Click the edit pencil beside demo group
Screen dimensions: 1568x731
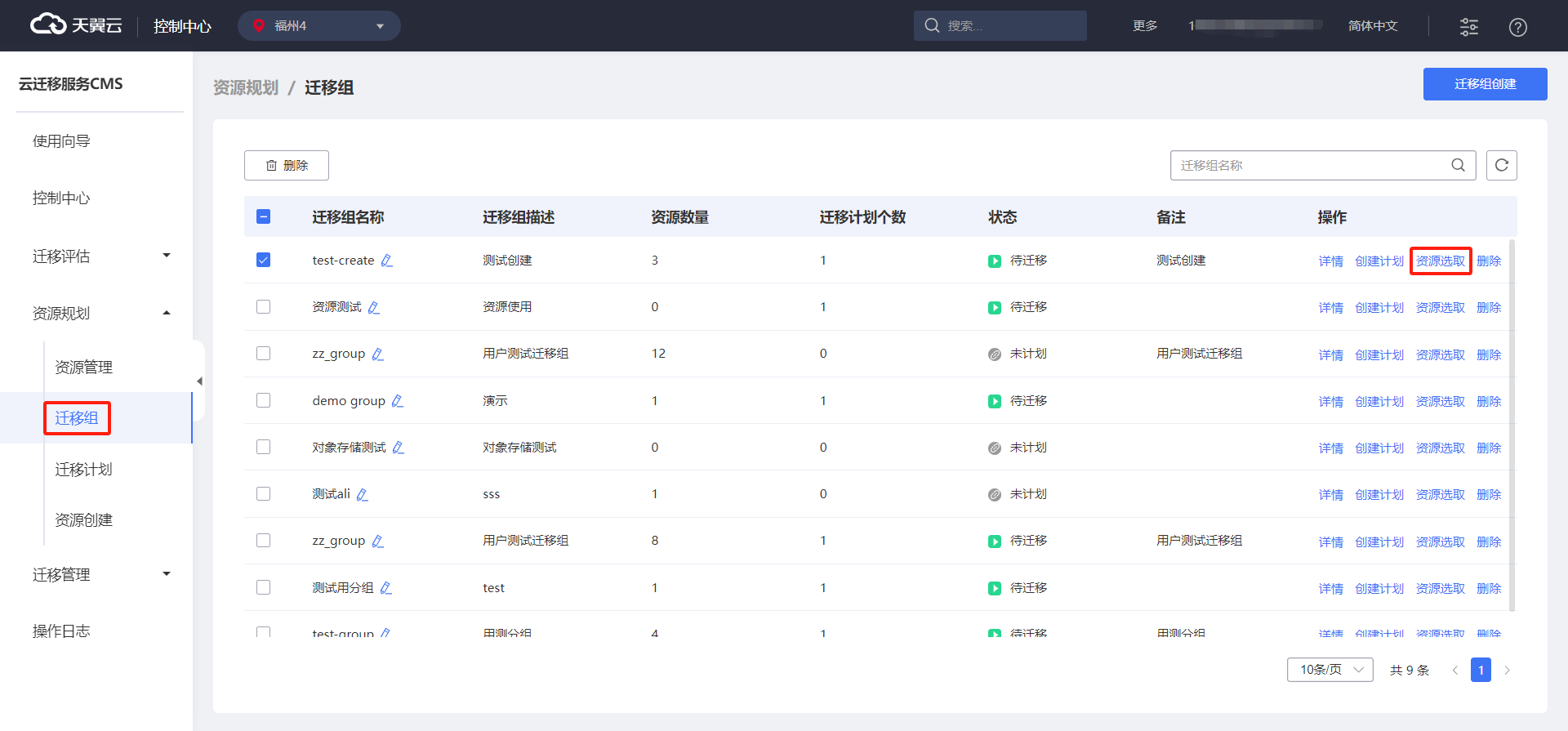(x=398, y=400)
